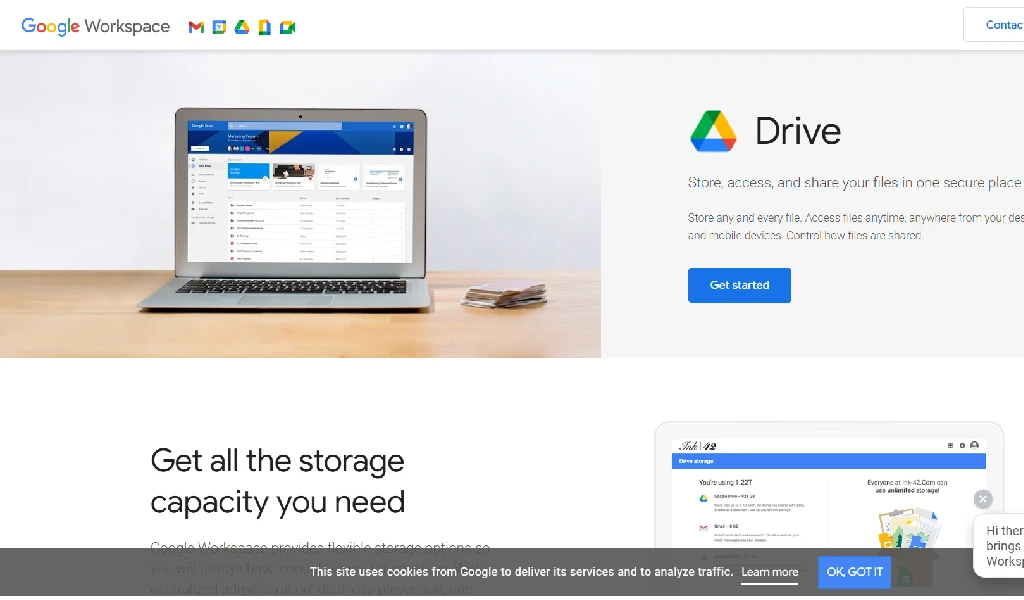Click the large Drive logo beside the title
Screen dimensions: 1024x600
click(713, 131)
